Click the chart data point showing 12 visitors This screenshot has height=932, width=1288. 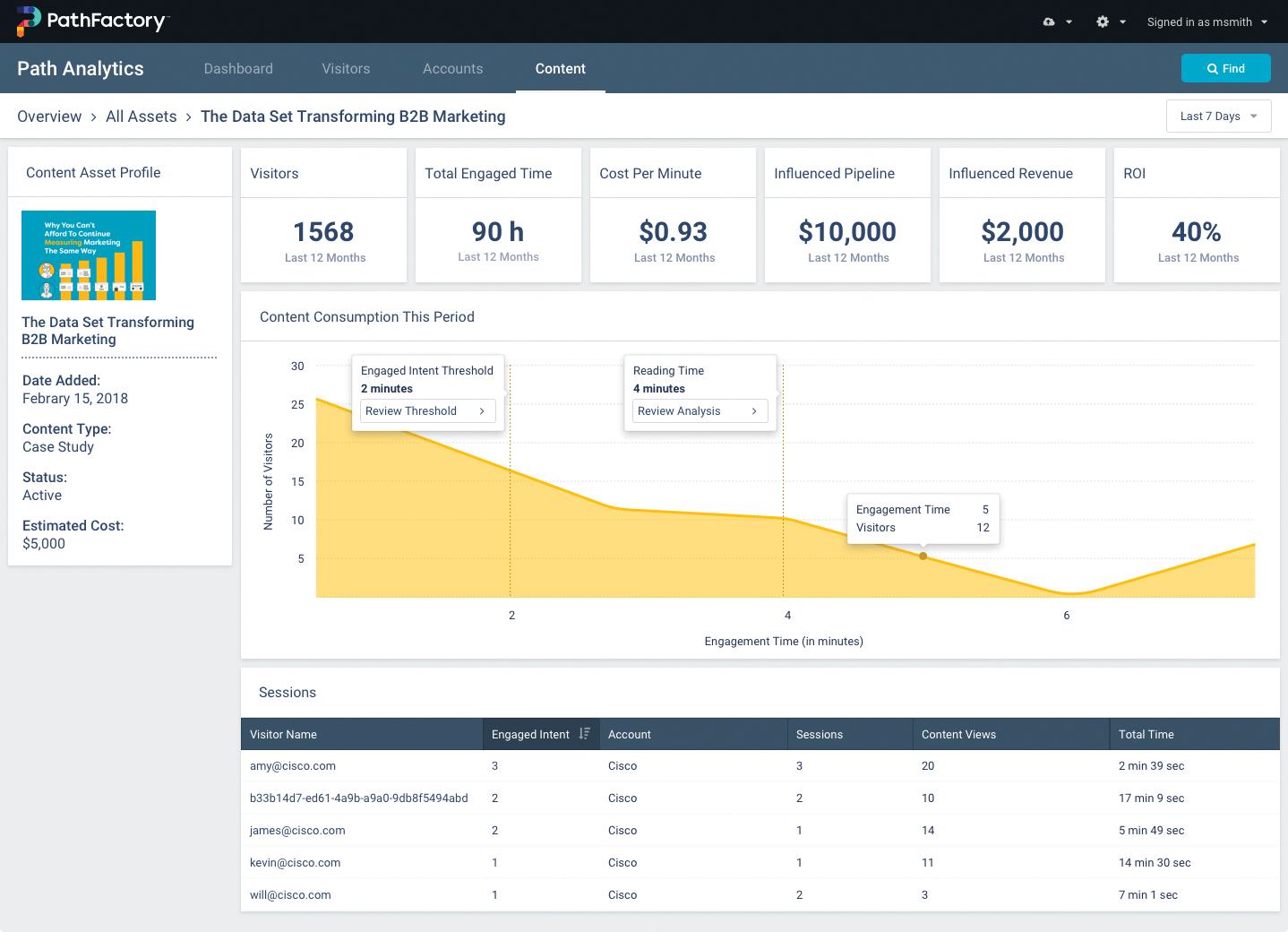click(x=923, y=557)
